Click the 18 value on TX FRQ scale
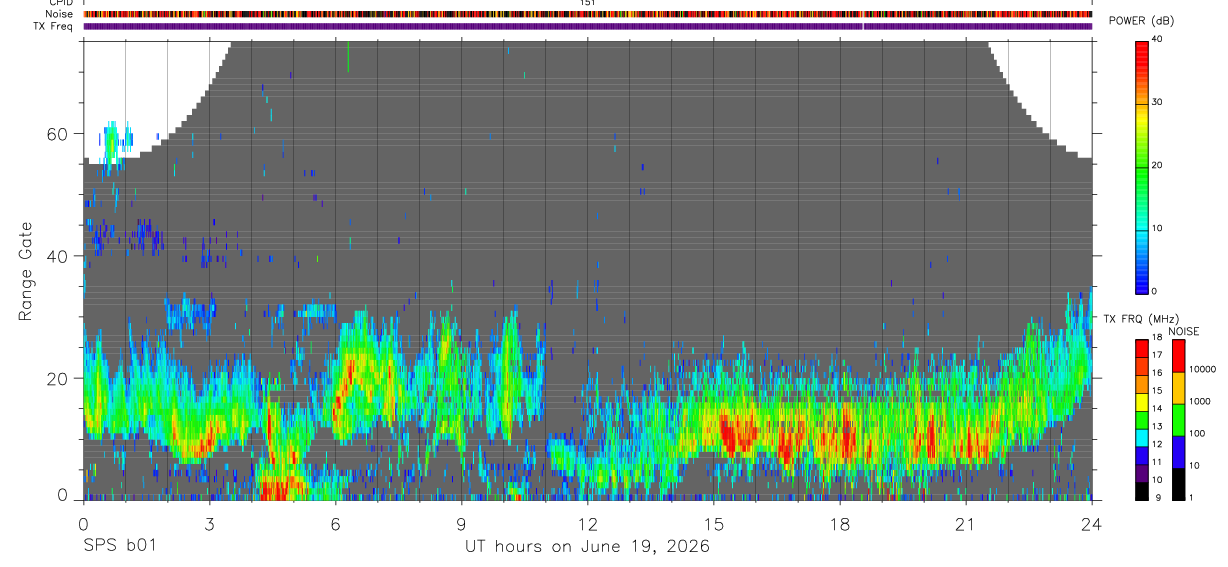Image resolution: width=1228 pixels, height=567 pixels. [x=1156, y=337]
